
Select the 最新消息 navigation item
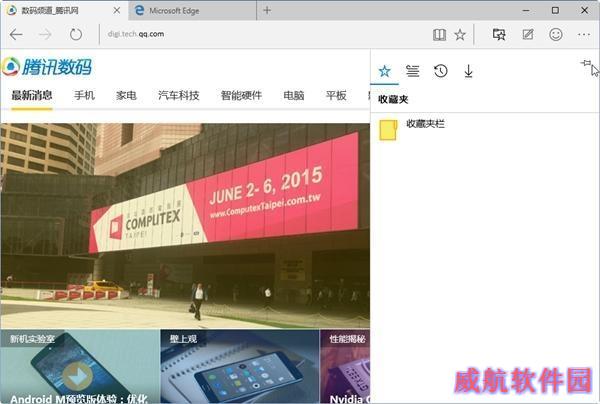click(32, 96)
